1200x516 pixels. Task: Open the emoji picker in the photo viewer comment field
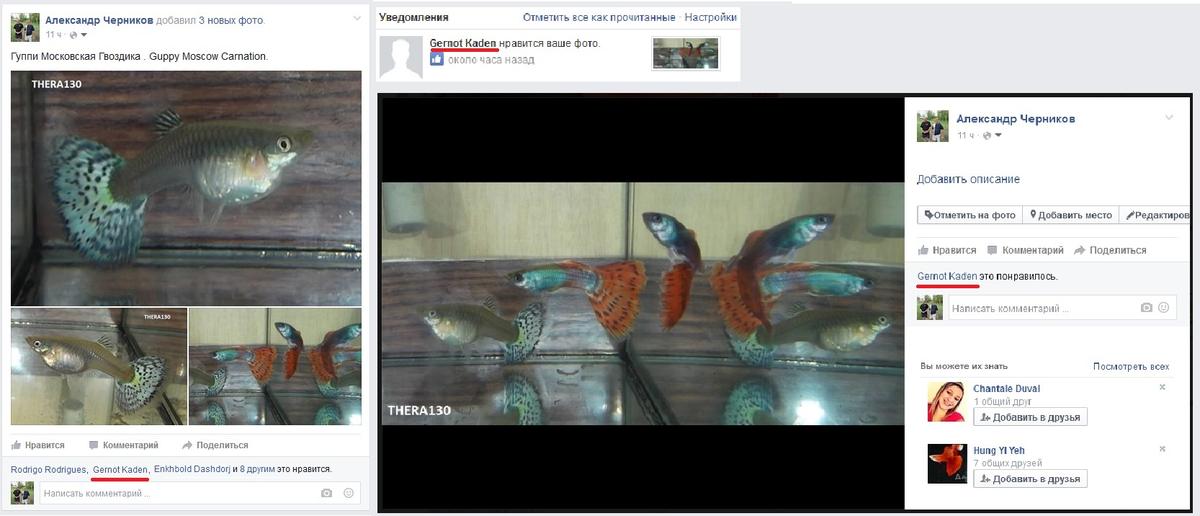1163,309
